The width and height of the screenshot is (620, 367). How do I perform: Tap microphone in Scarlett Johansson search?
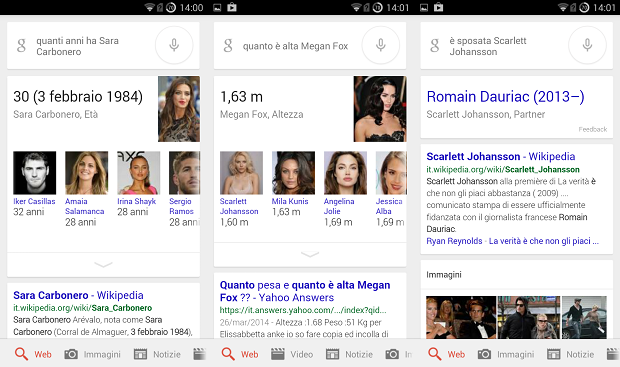point(587,45)
